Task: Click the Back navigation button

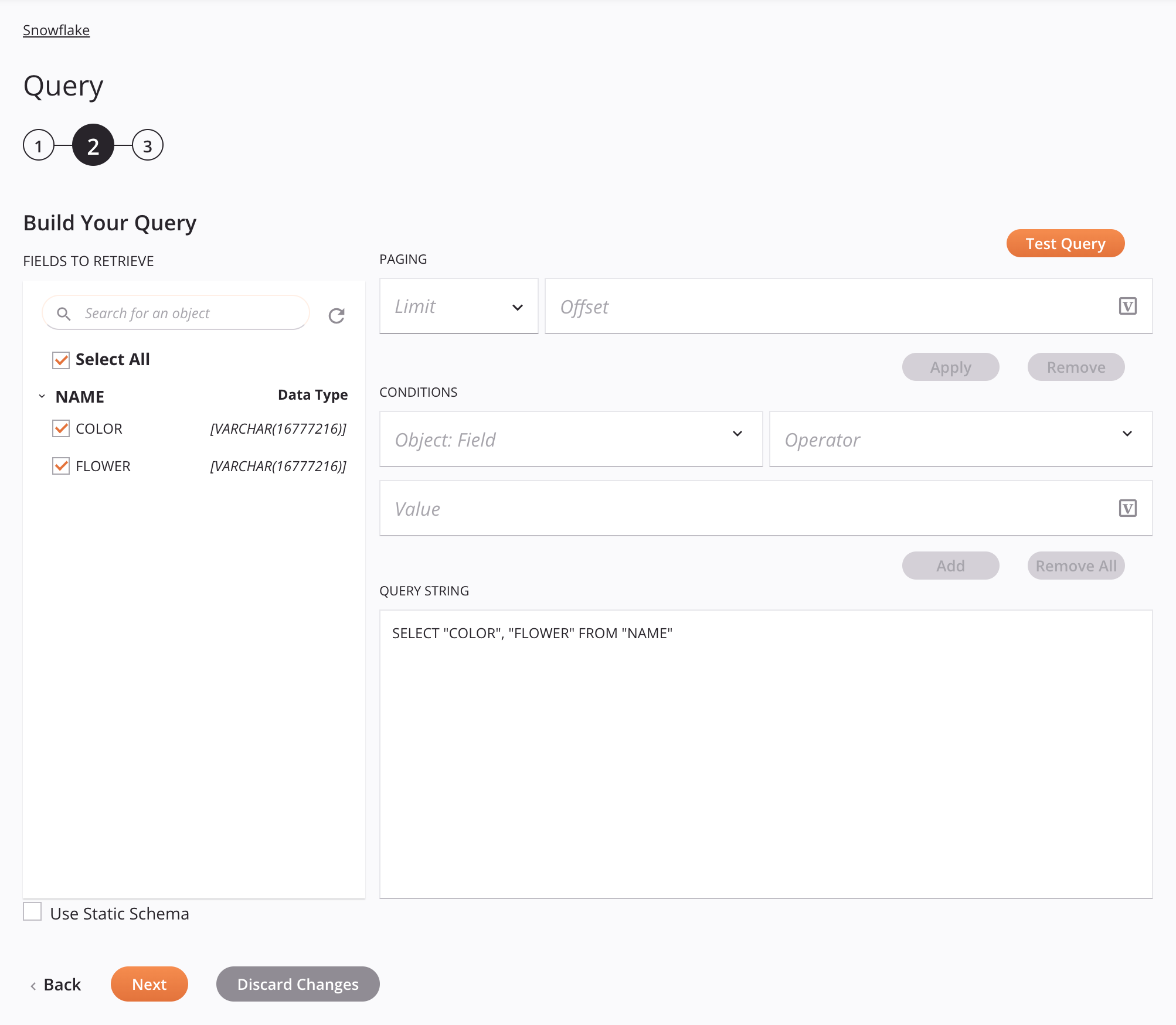Action: coord(54,984)
